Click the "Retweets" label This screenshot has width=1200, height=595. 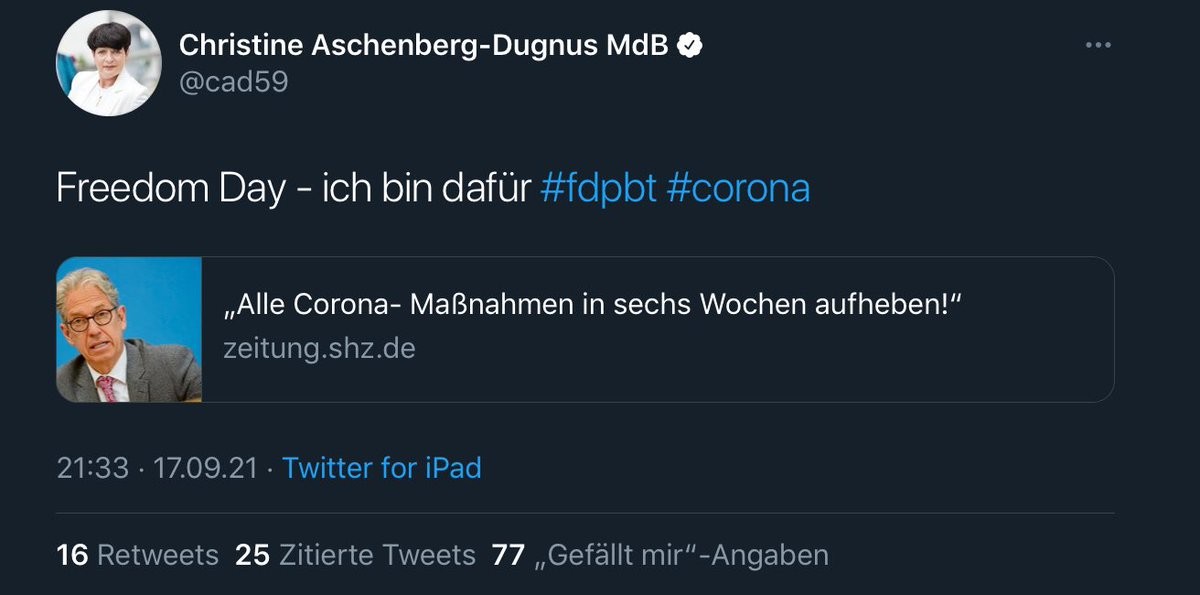157,555
